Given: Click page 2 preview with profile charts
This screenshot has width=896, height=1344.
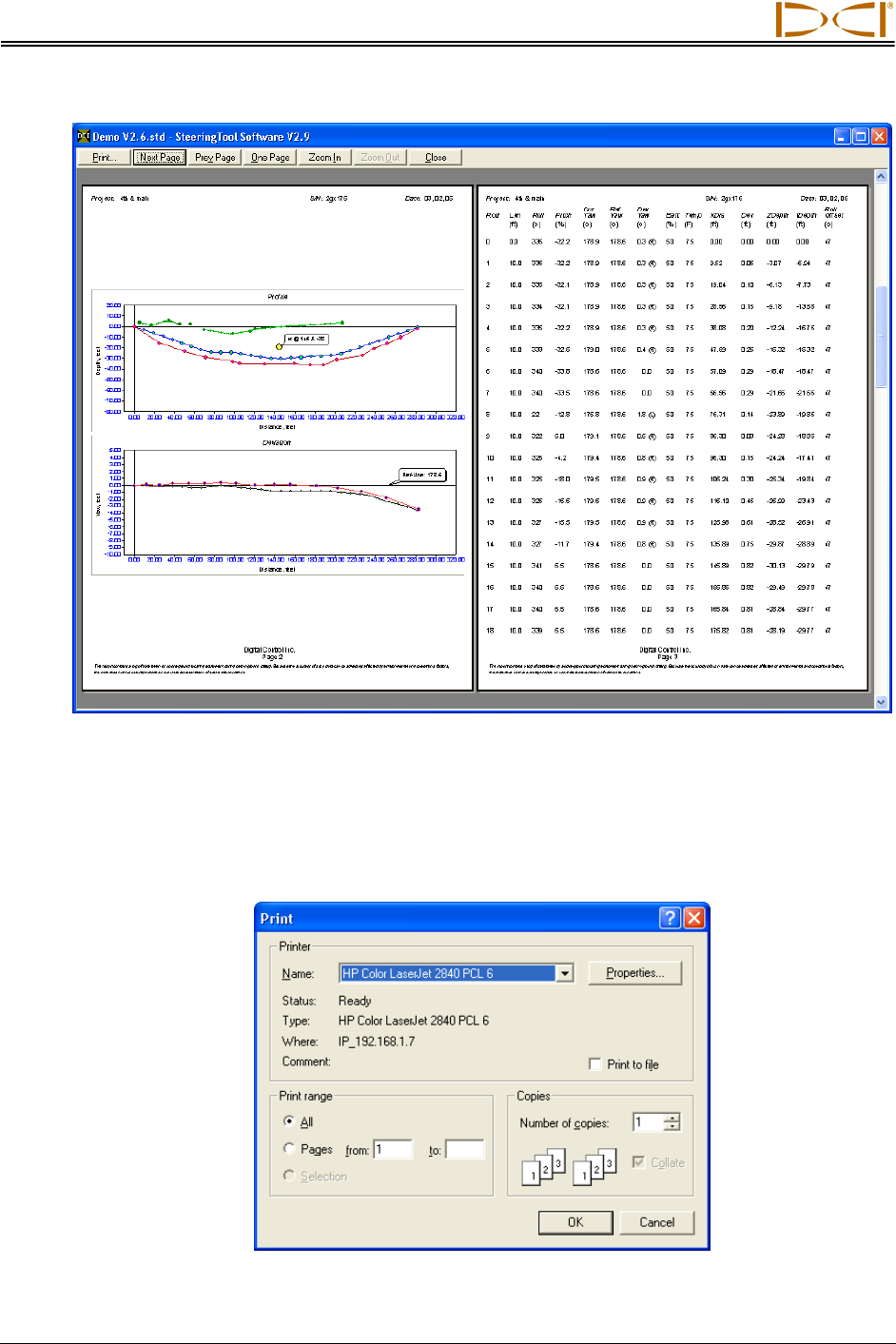Looking at the screenshot, I should [277, 438].
